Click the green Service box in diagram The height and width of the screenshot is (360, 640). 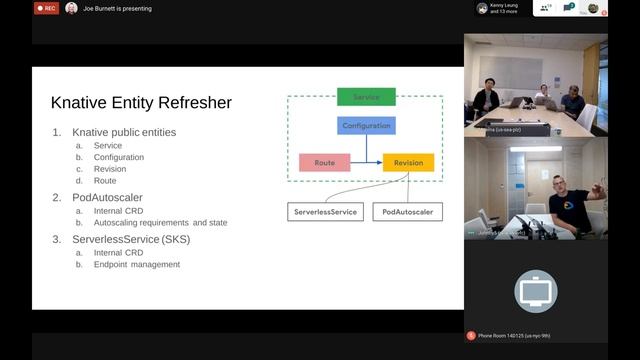(366, 97)
